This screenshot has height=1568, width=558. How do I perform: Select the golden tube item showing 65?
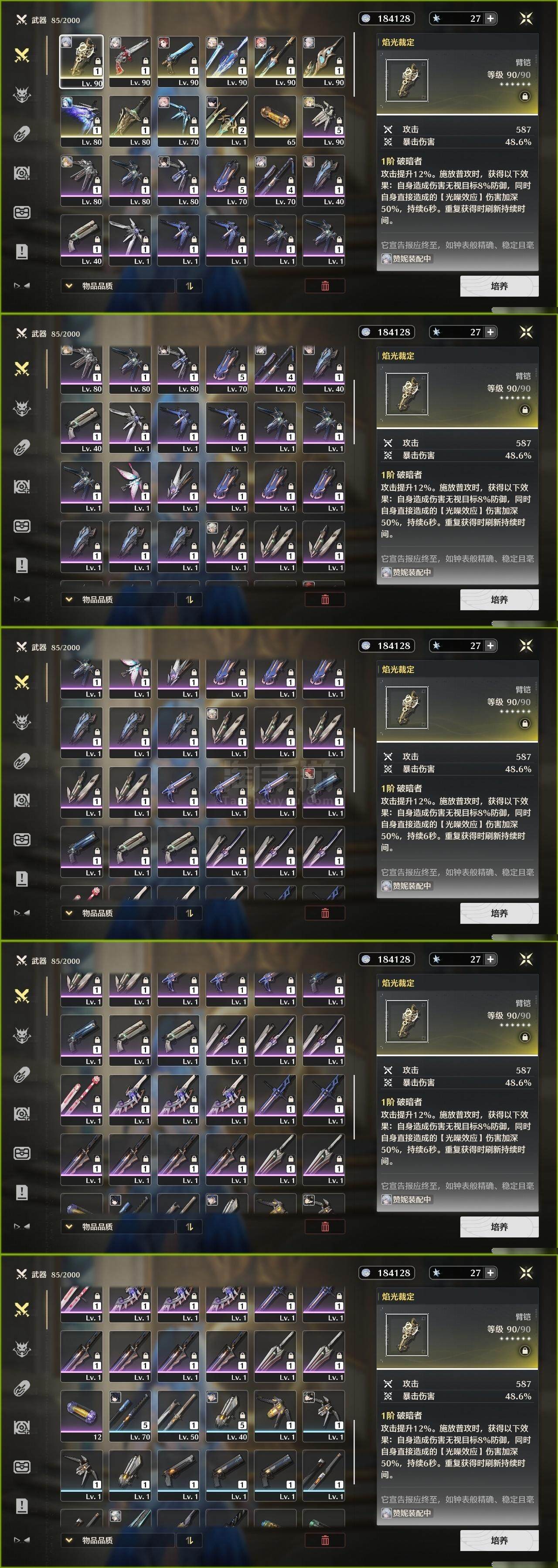click(x=276, y=121)
